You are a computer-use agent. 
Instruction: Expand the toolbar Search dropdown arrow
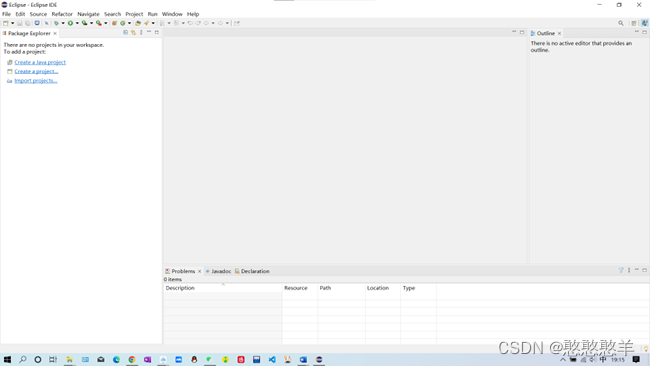pos(153,23)
